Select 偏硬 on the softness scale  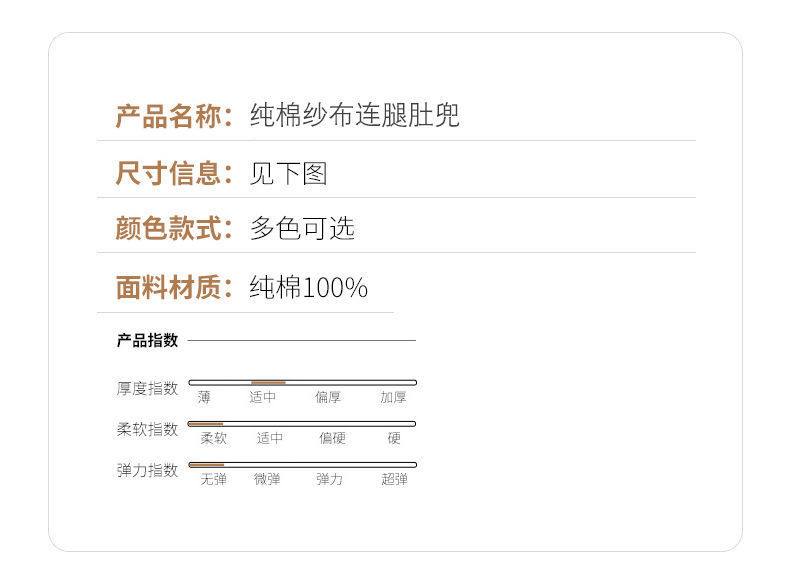[332, 438]
